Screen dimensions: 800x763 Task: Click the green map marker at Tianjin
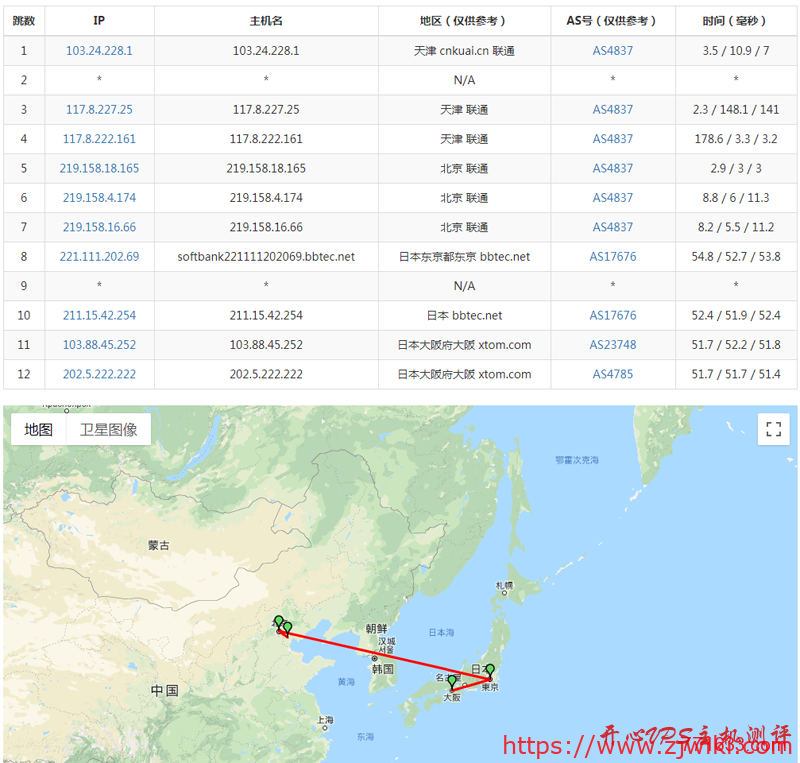click(288, 627)
